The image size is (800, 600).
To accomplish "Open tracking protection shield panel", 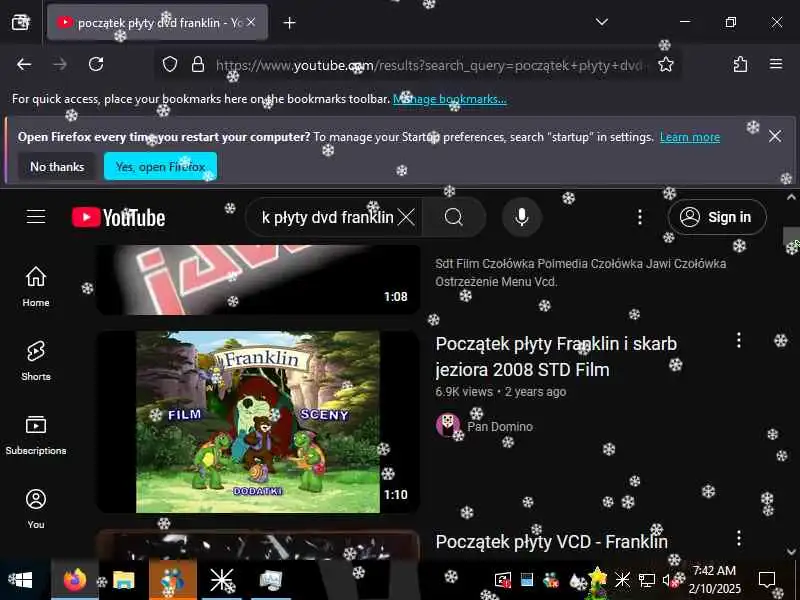I will 170,65.
